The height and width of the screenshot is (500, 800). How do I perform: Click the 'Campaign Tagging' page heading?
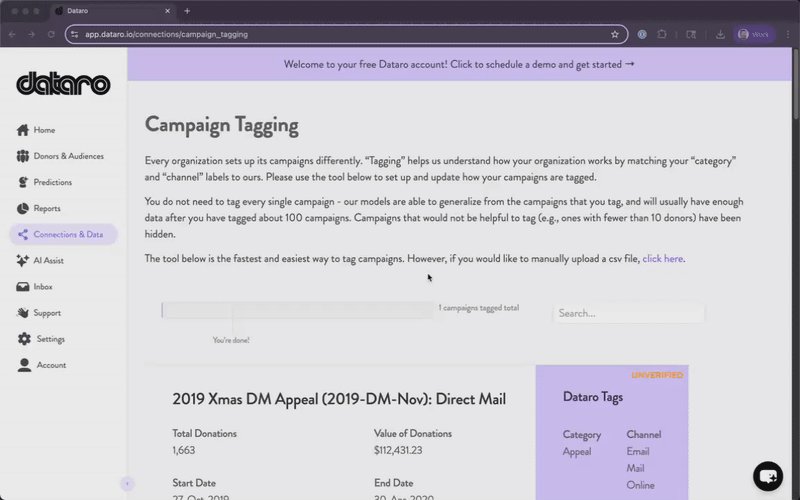(221, 125)
